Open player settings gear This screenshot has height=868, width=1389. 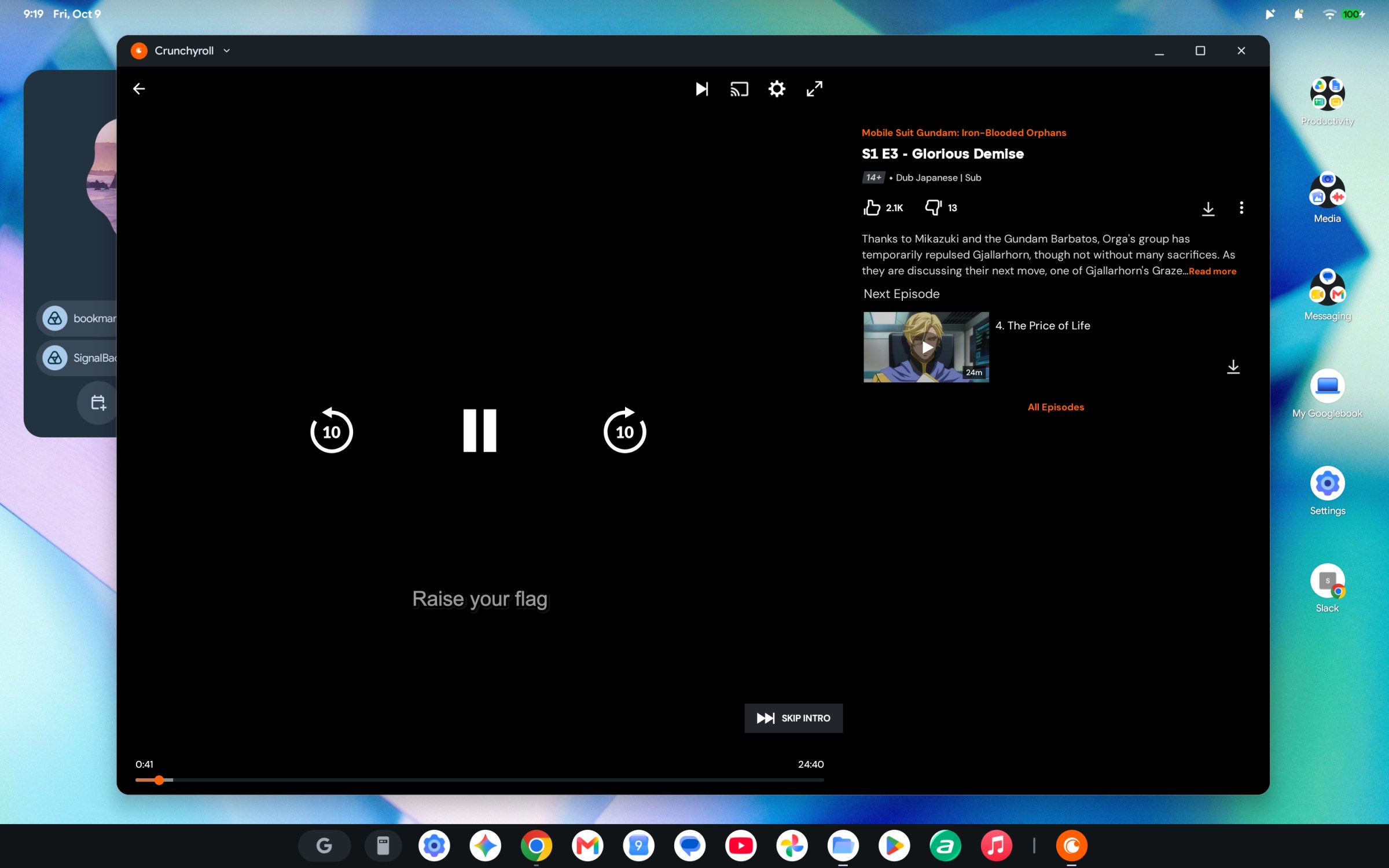point(777,89)
